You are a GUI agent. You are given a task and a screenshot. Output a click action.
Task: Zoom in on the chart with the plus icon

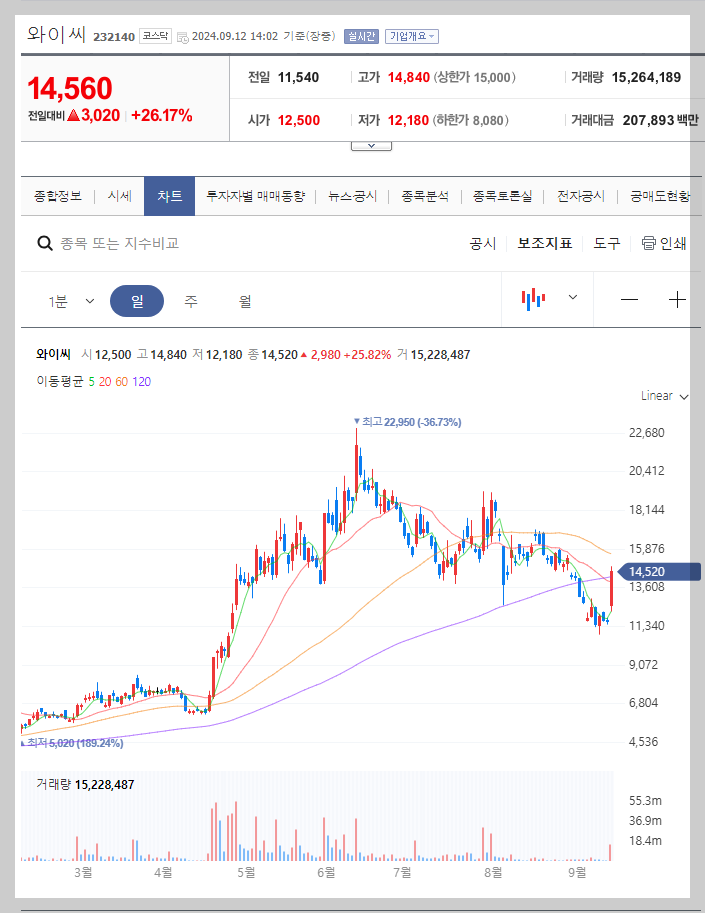pyautogui.click(x=677, y=298)
